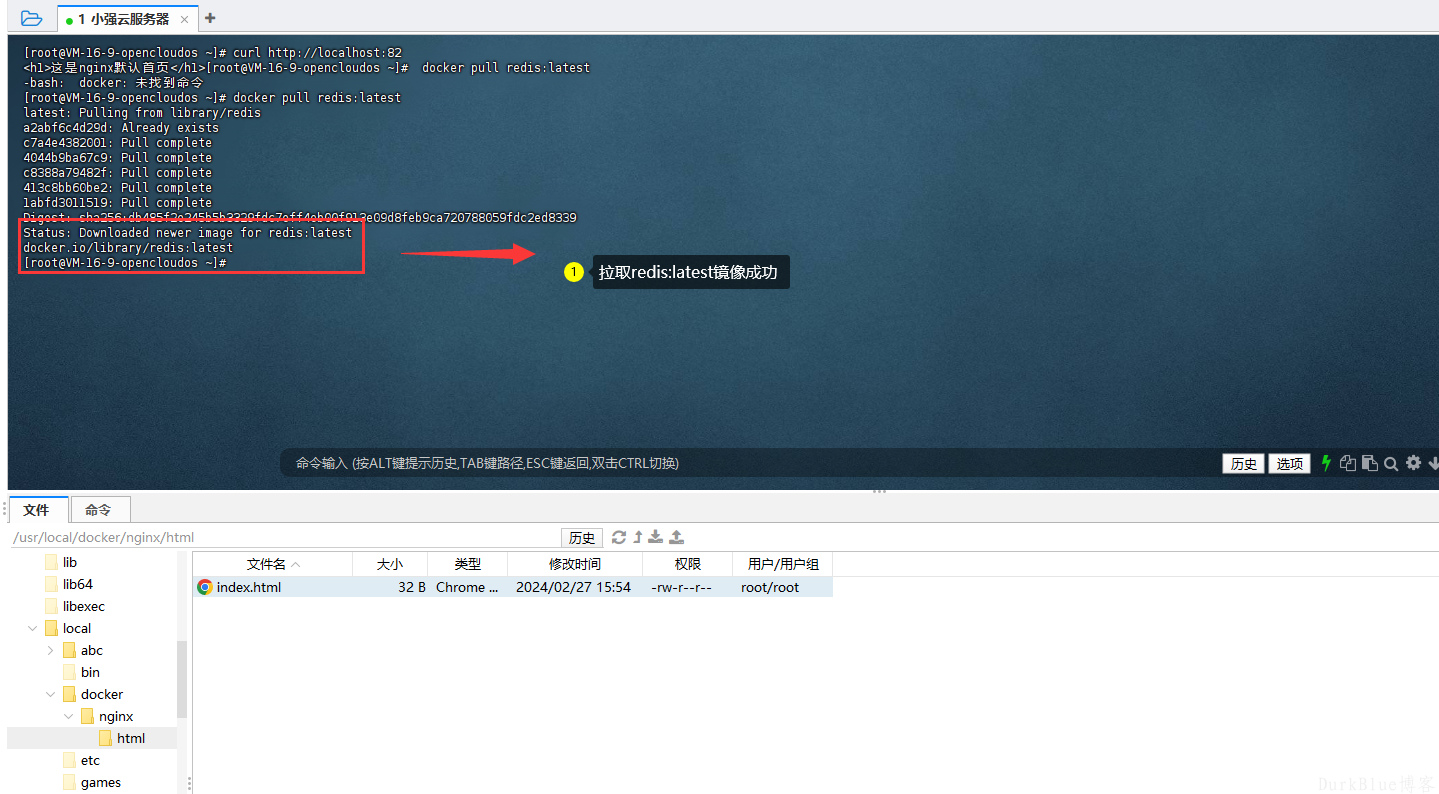
Task: Select the html folder in tree
Action: tap(131, 738)
